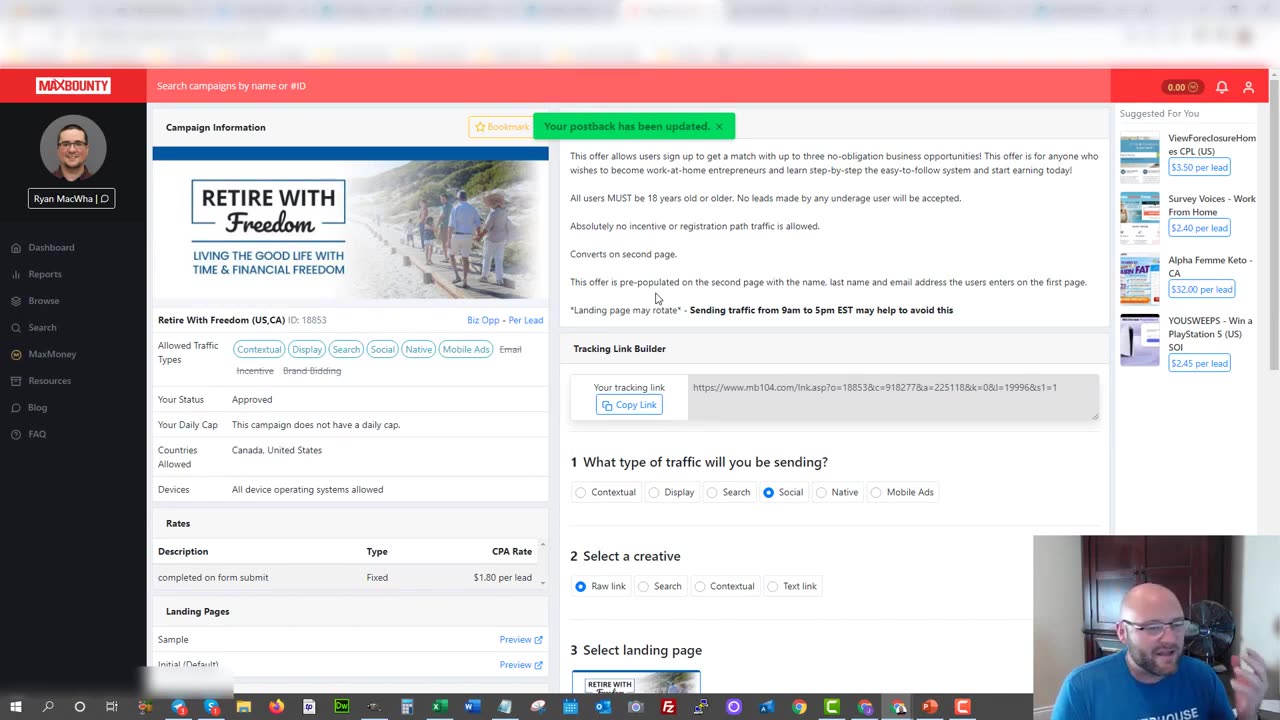Copy the tracking link
Screen dimensions: 1280x720
(629, 405)
